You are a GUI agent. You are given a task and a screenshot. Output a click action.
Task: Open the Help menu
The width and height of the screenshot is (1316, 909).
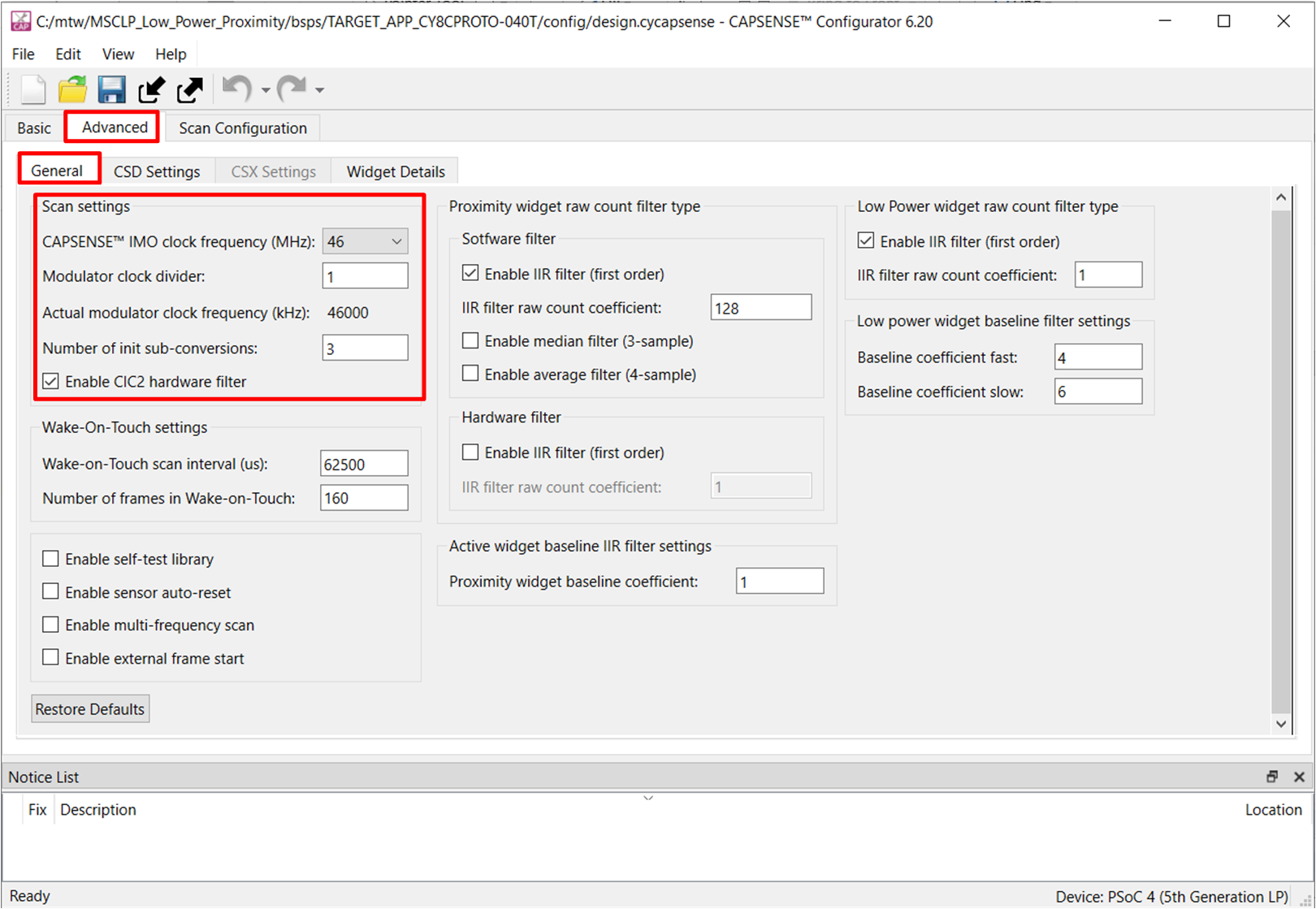coord(171,54)
